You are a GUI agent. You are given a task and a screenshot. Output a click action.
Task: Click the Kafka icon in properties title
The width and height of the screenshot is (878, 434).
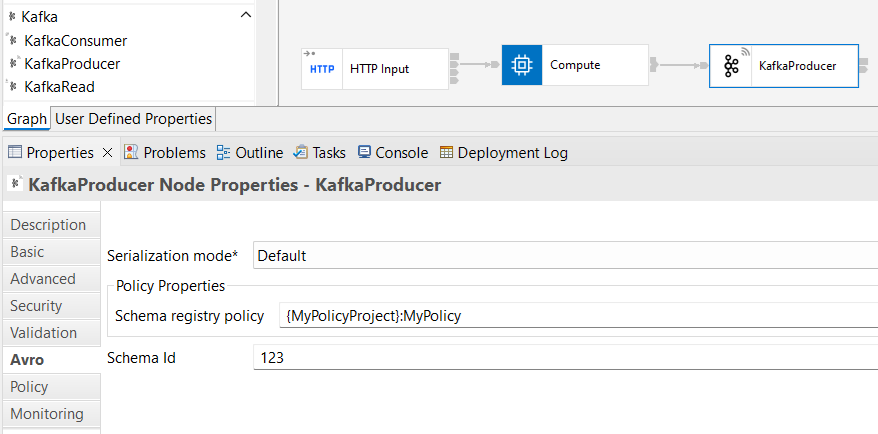coord(15,183)
